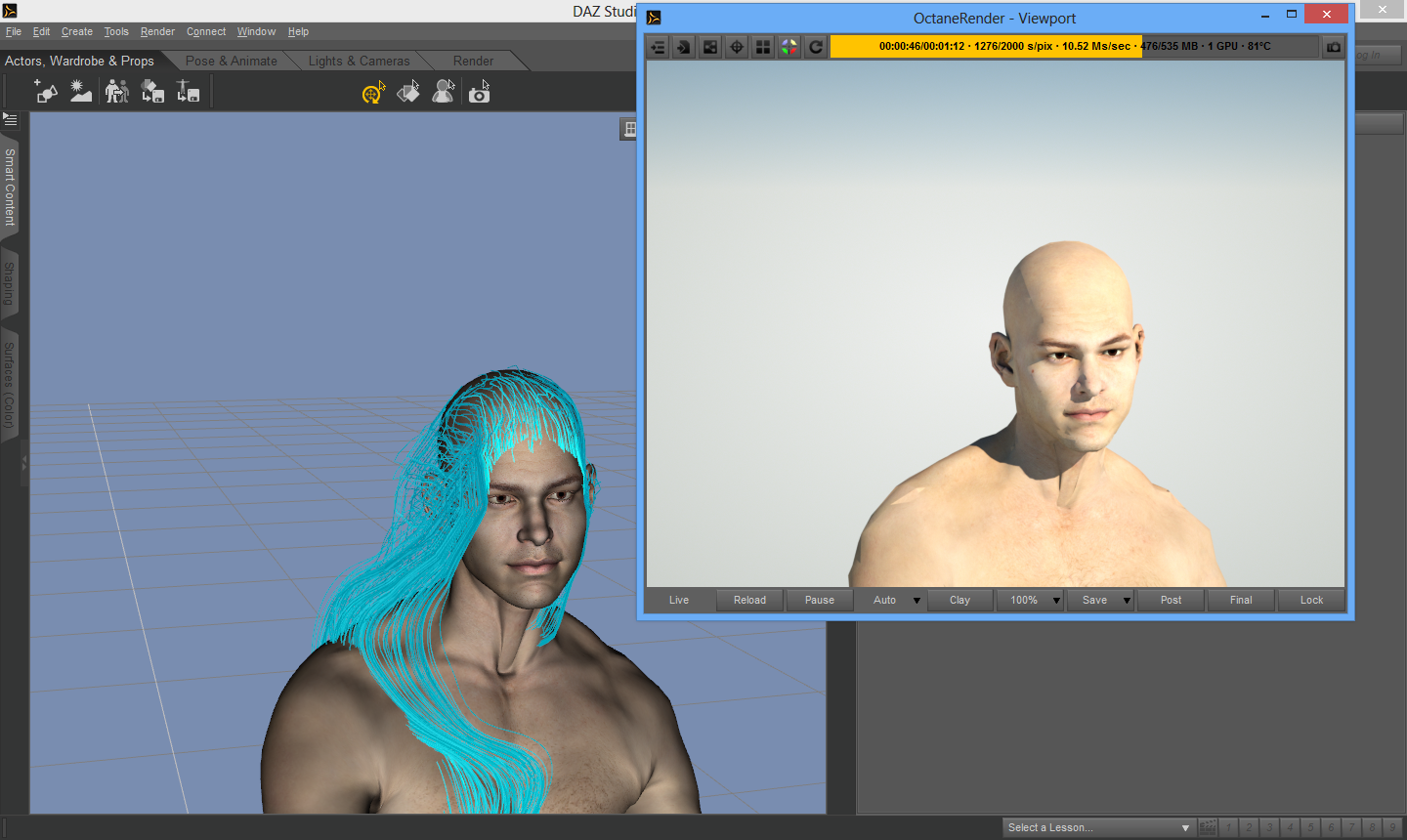Click the Octane four-squares grid icon
The image size is (1407, 840).
(763, 47)
